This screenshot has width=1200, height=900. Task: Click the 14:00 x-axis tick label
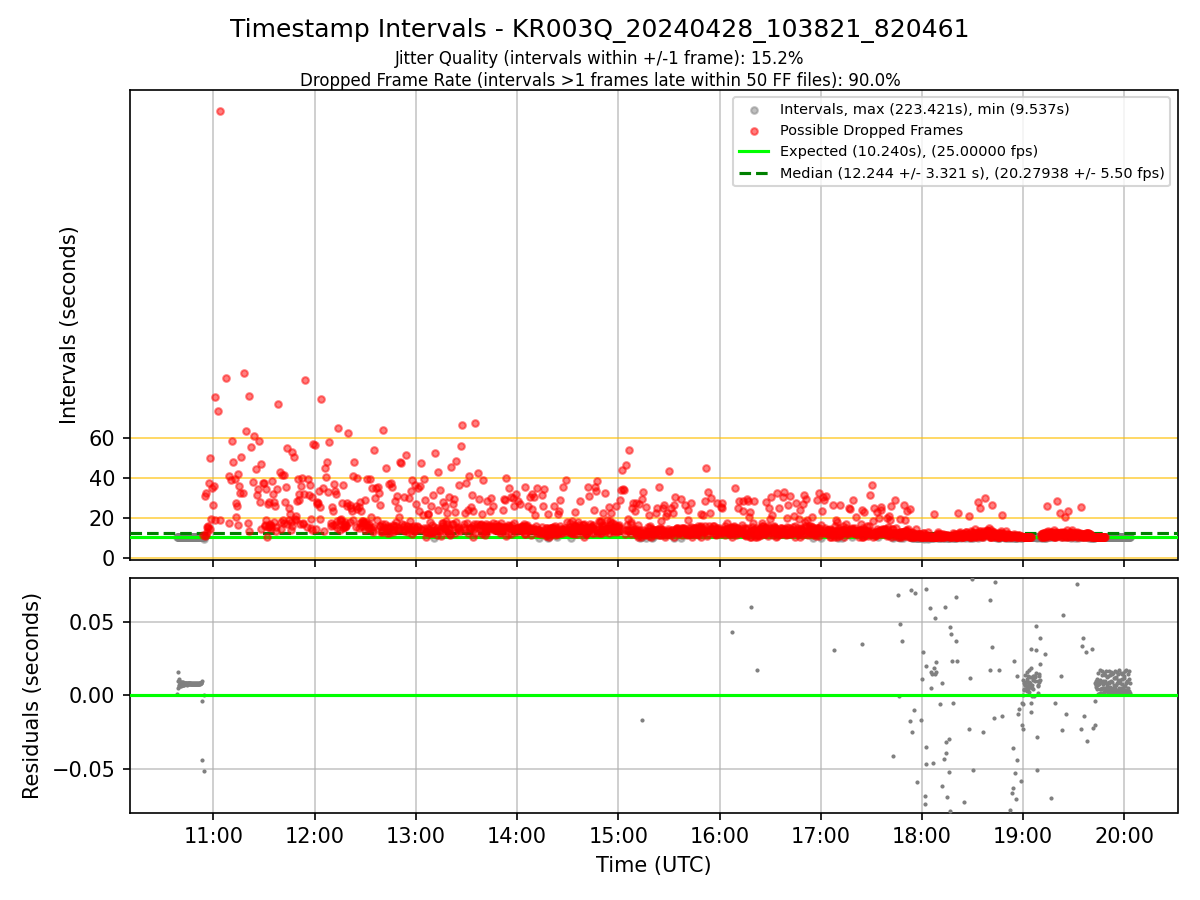(x=517, y=834)
